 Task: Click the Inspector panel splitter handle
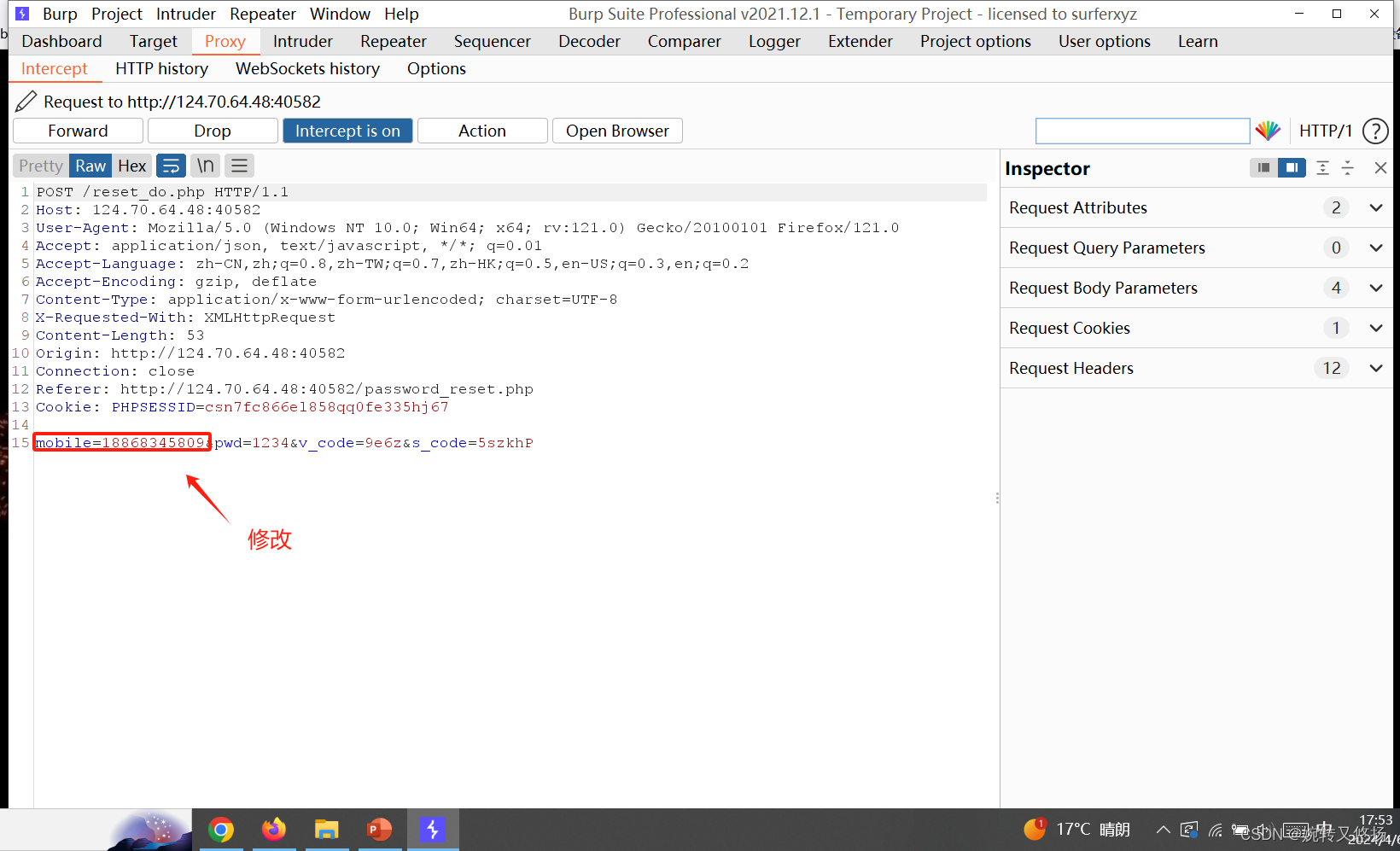point(997,498)
